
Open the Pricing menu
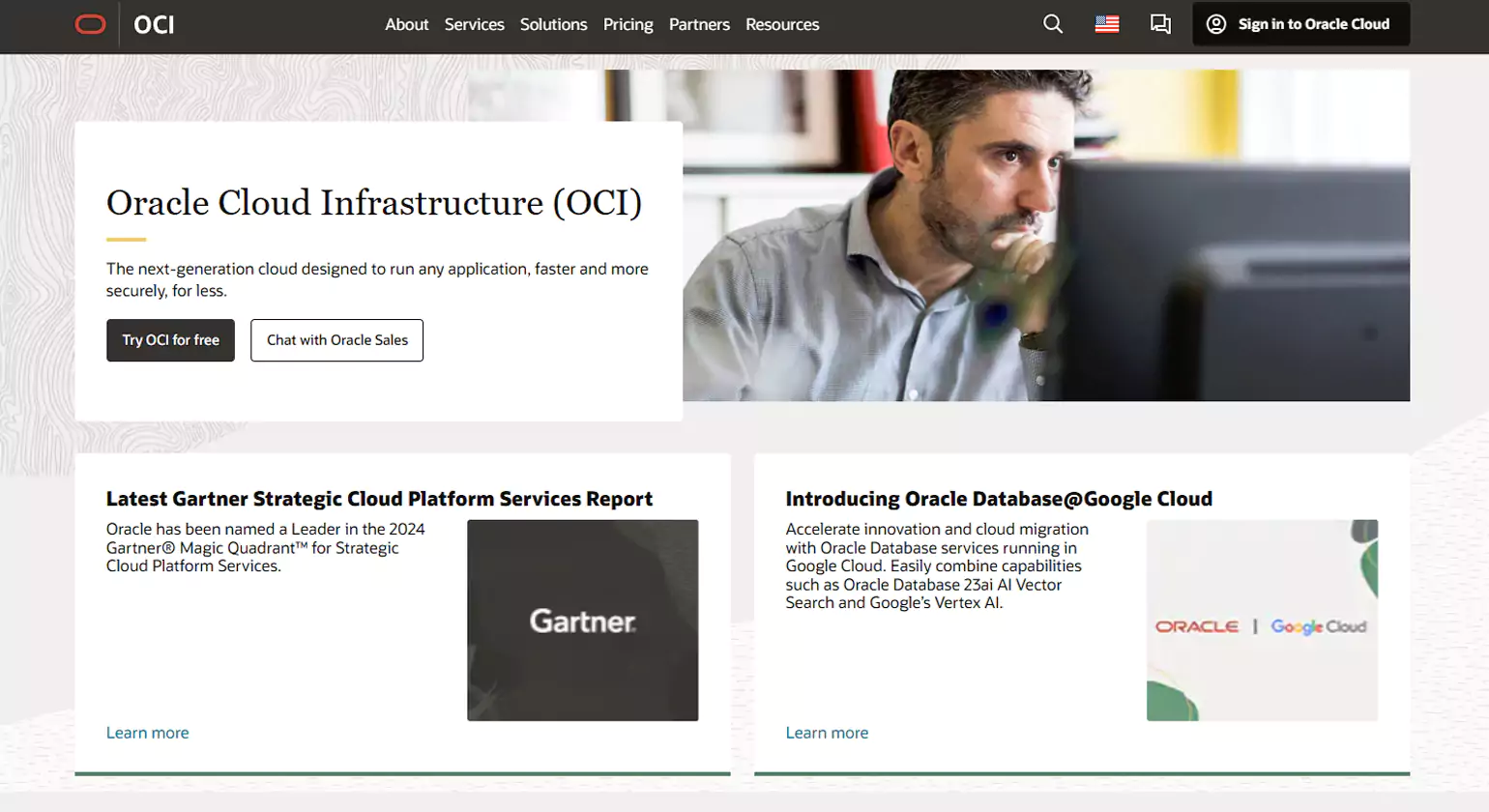coord(627,24)
